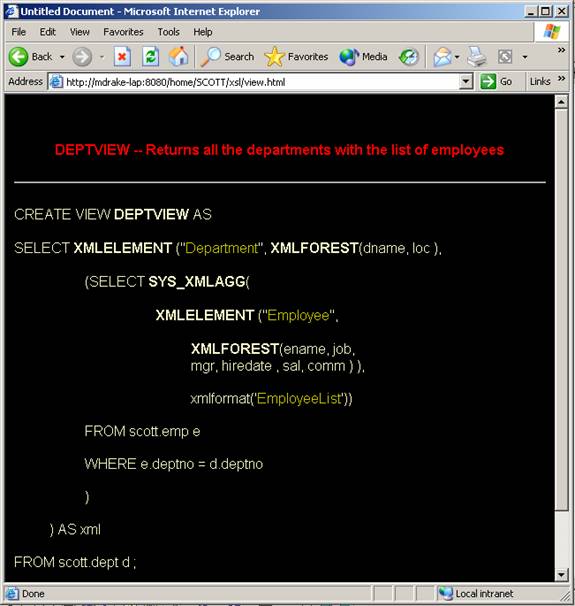The width and height of the screenshot is (575, 606).
Task: Open the History icon in toolbar
Action: pos(409,57)
